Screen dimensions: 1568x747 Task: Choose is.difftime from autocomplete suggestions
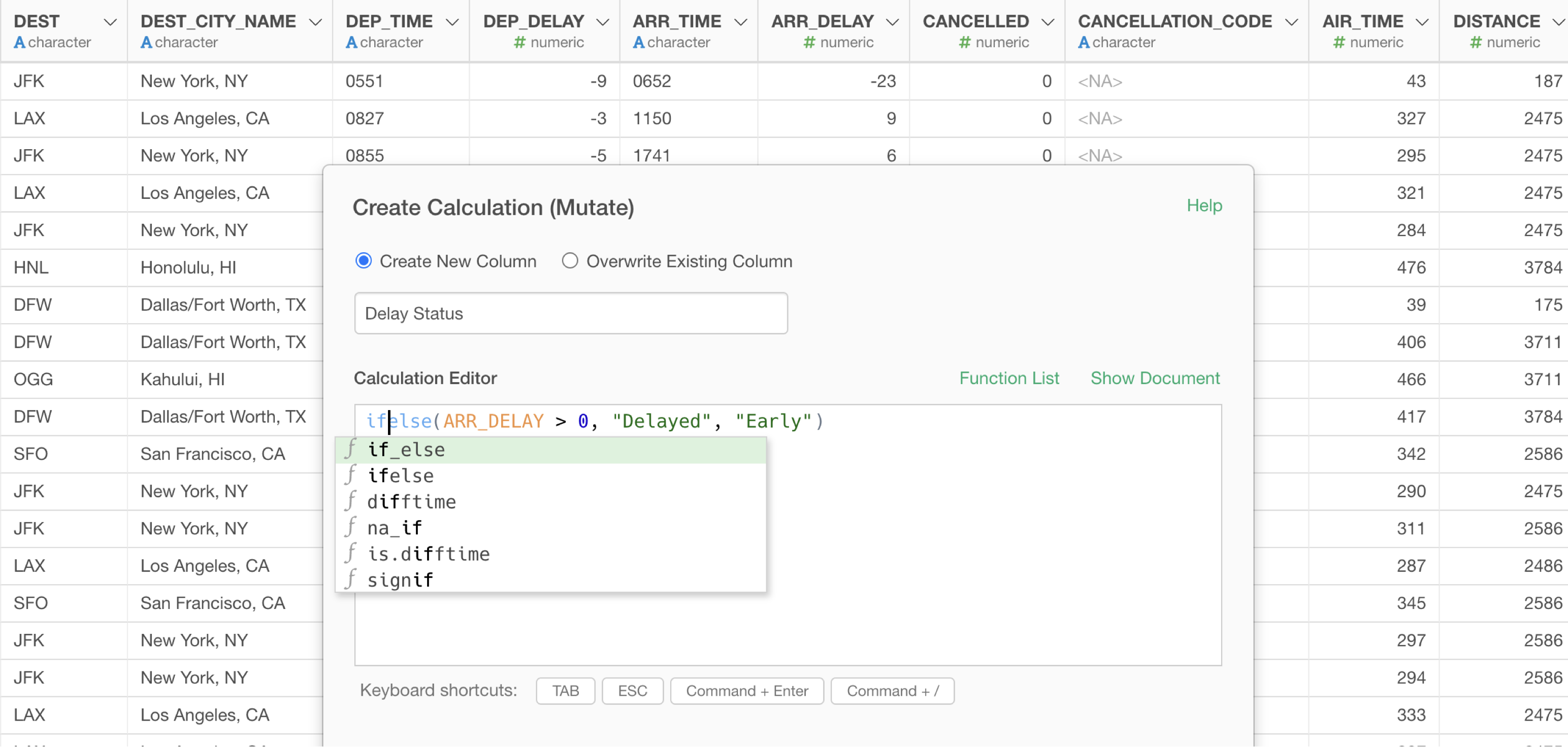[551, 554]
